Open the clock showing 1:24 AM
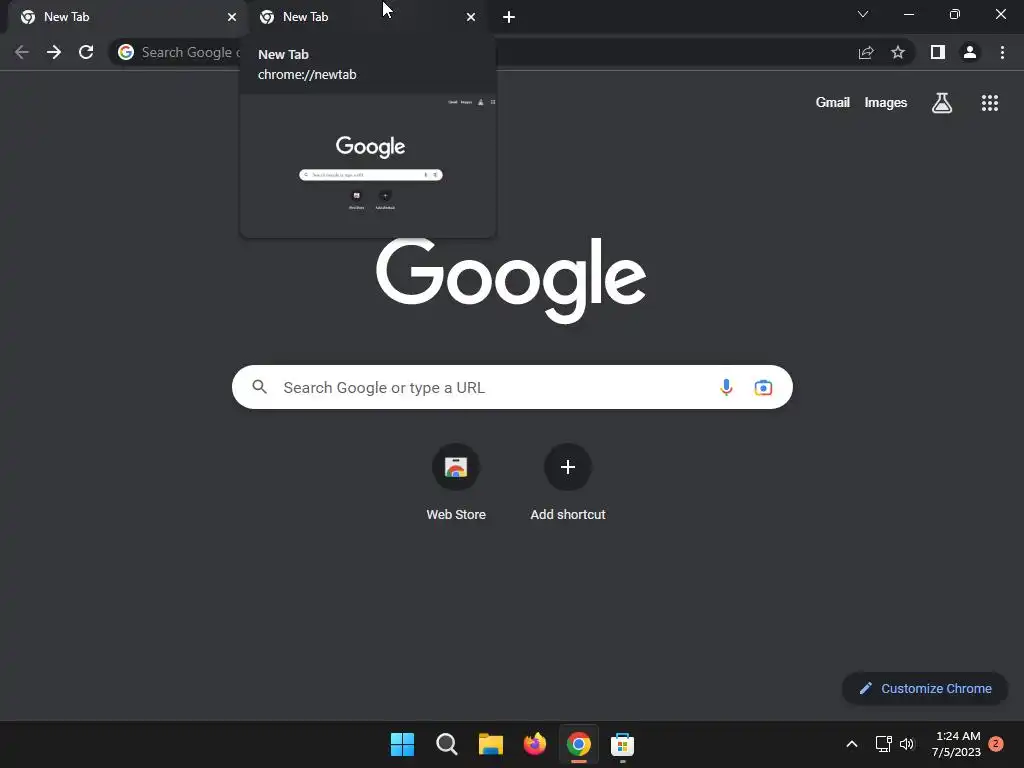1024x768 pixels. point(957,744)
